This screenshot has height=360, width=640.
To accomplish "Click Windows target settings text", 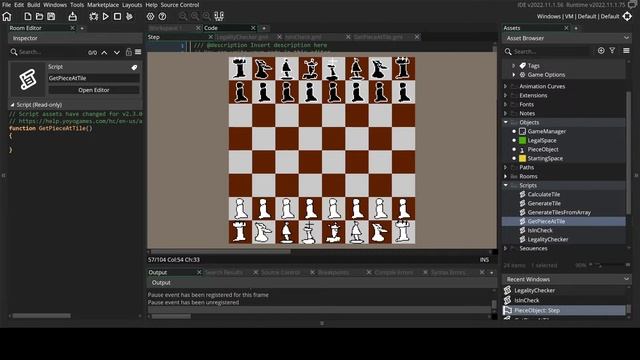I will tap(578, 16).
